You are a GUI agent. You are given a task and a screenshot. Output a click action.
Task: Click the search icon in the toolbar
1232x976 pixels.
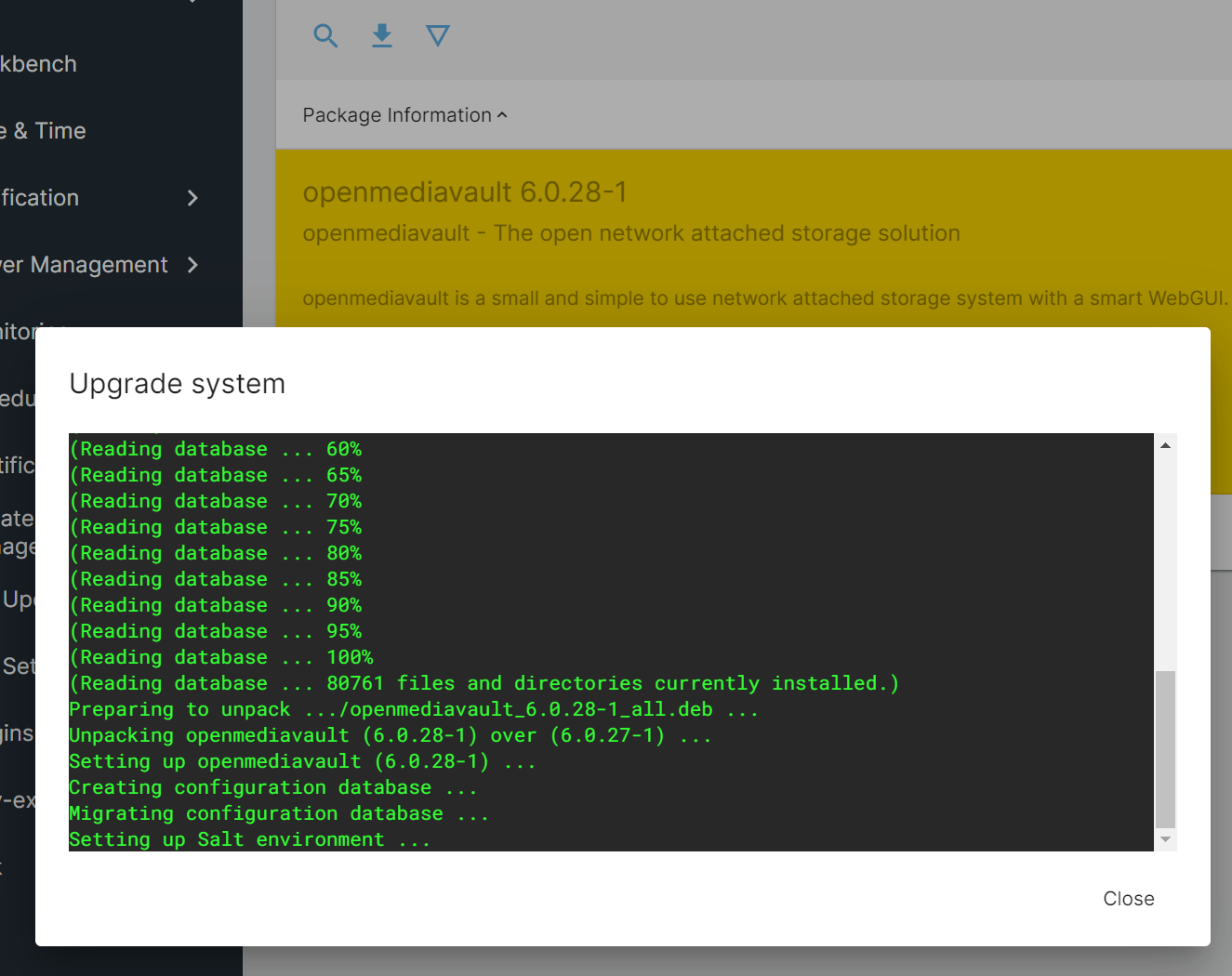325,35
